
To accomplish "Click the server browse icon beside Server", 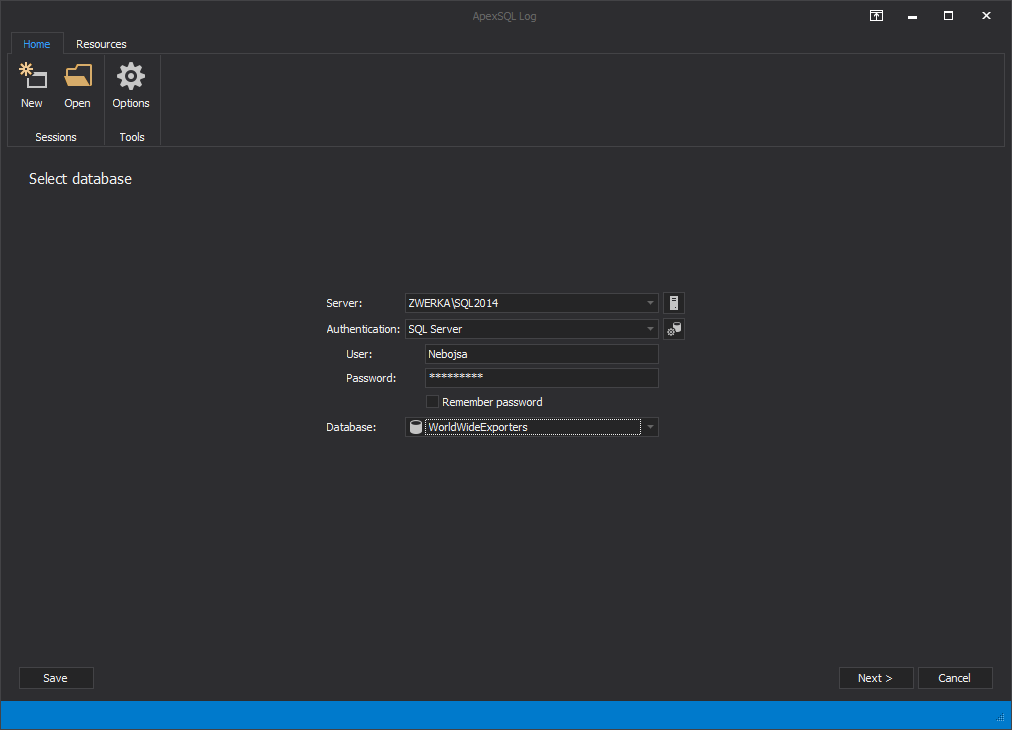I will click(x=674, y=303).
